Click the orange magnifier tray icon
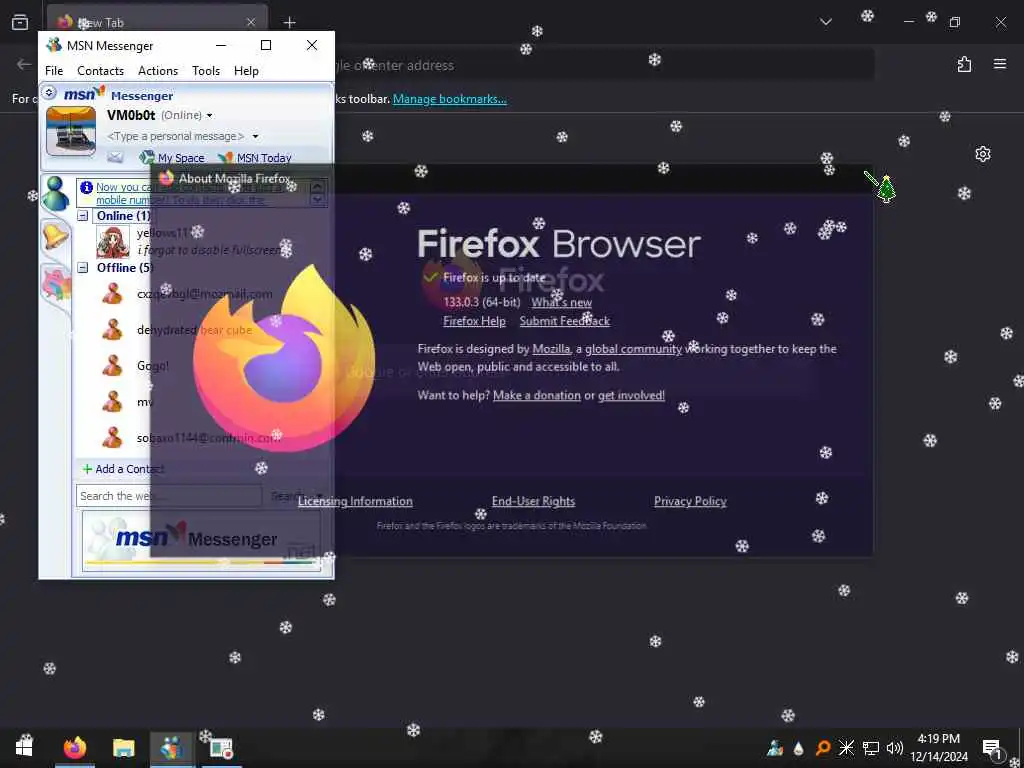The width and height of the screenshot is (1024, 768). pyautogui.click(x=823, y=748)
